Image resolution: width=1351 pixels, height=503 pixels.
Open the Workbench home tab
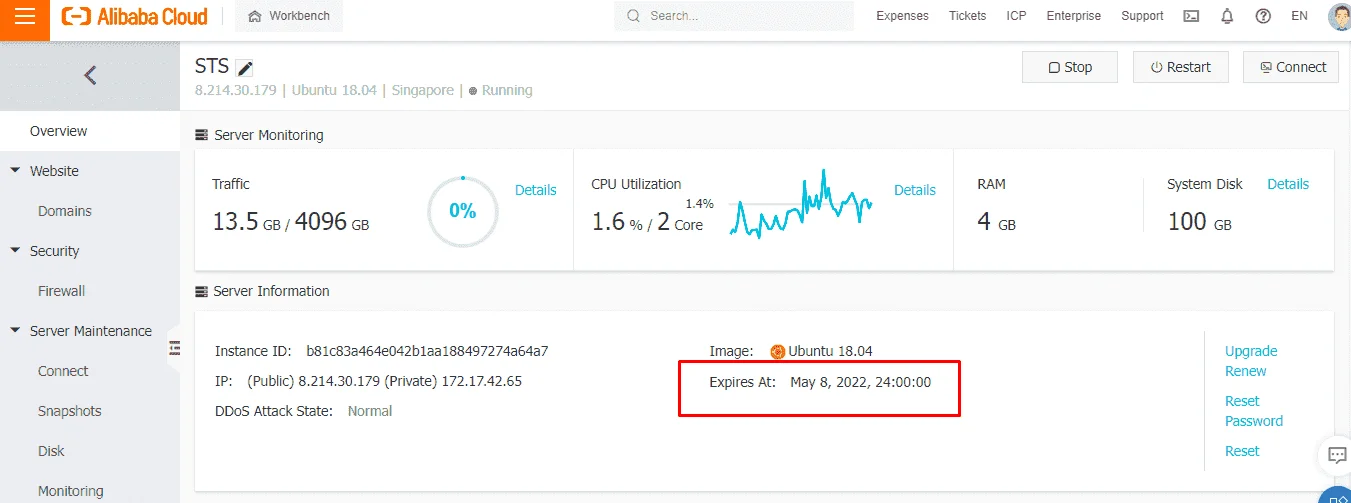pyautogui.click(x=289, y=16)
